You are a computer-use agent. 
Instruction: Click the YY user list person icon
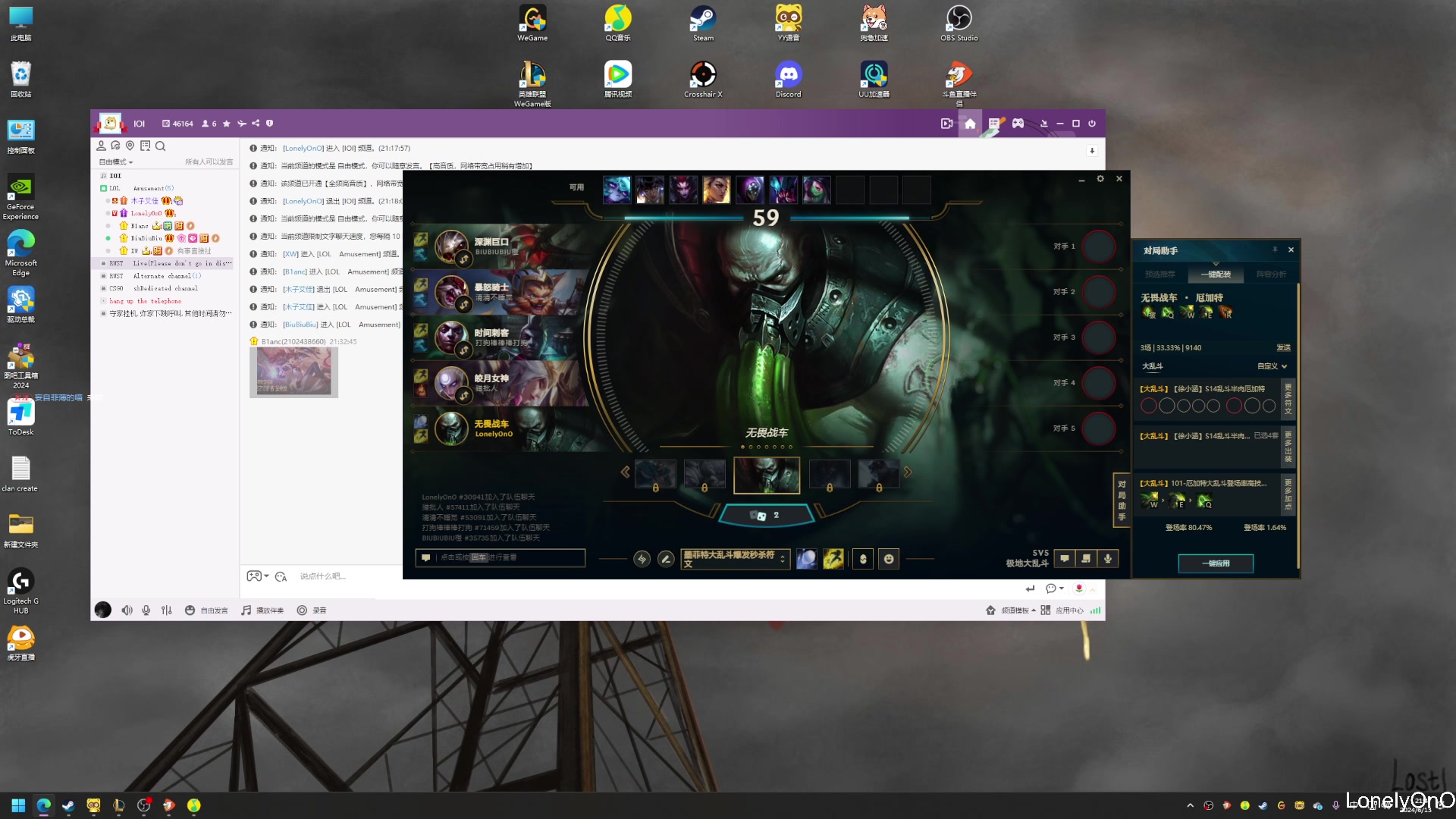(101, 146)
